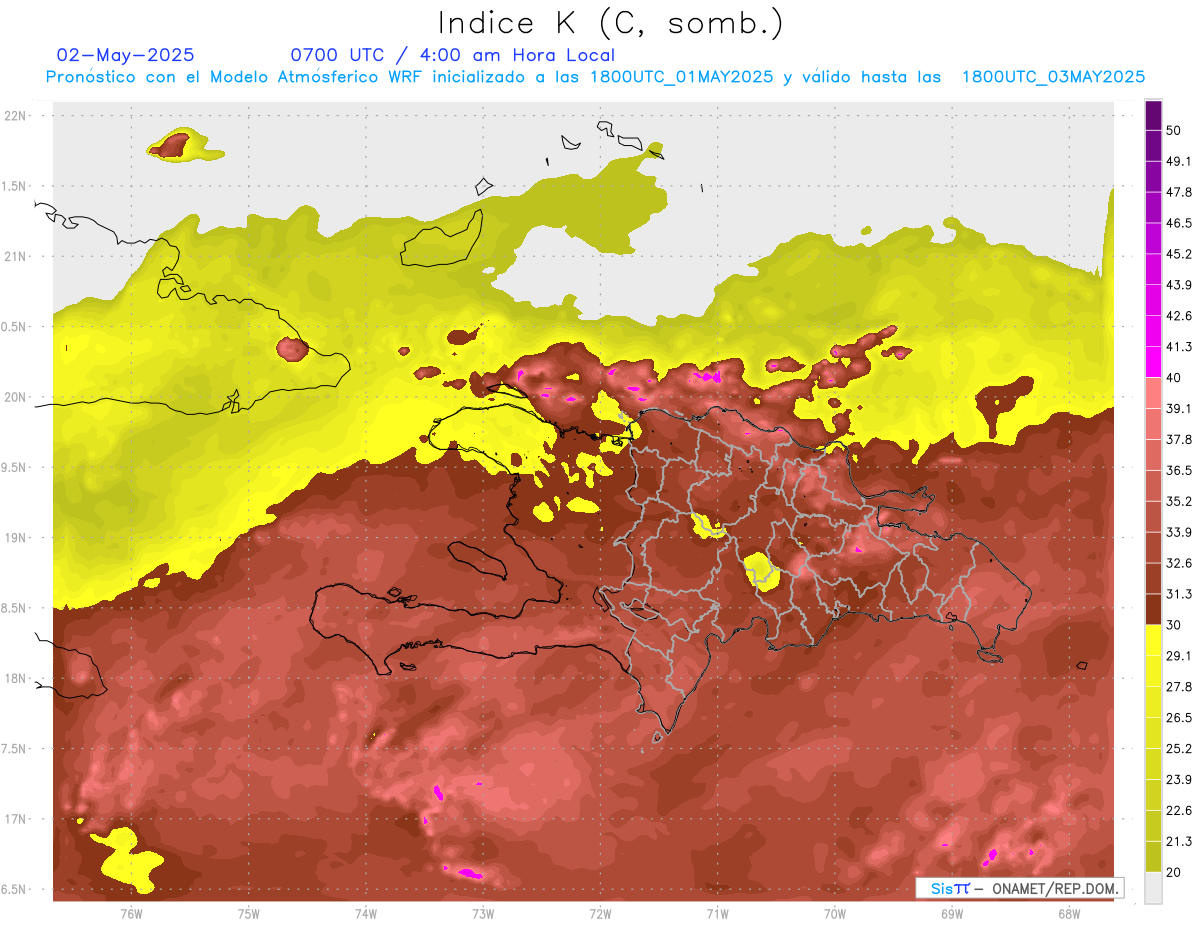Click the '70W' longitude label

(x=835, y=914)
